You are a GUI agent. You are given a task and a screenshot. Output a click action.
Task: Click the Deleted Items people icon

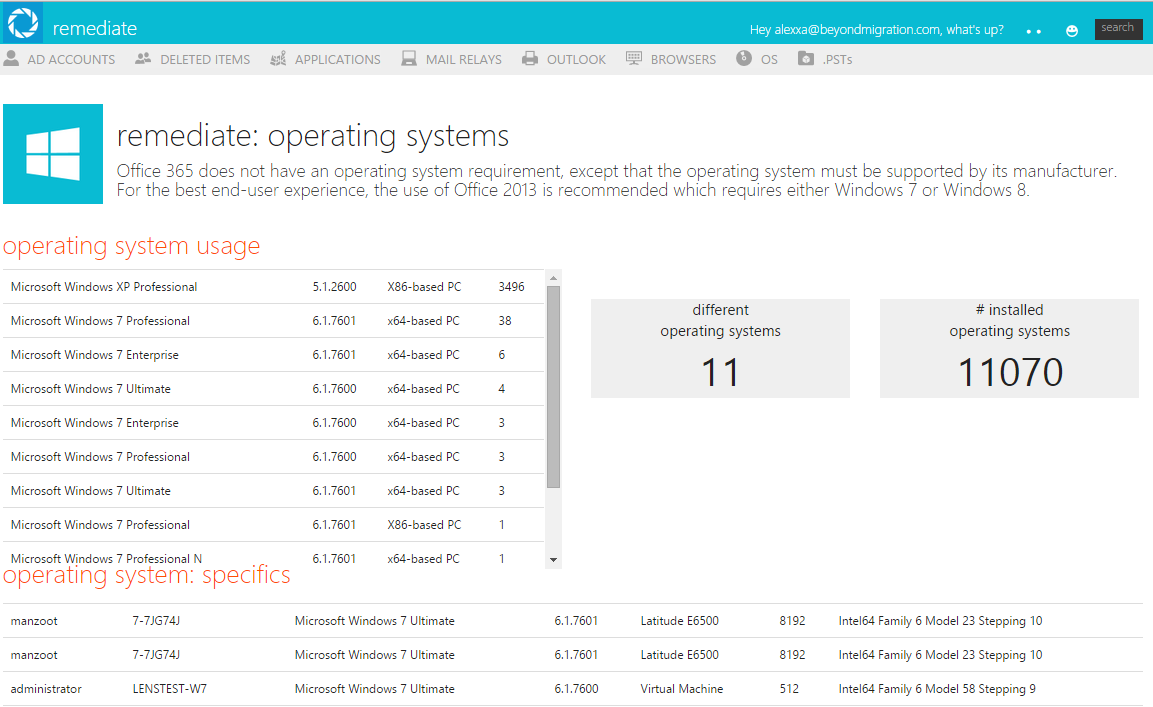pos(143,59)
